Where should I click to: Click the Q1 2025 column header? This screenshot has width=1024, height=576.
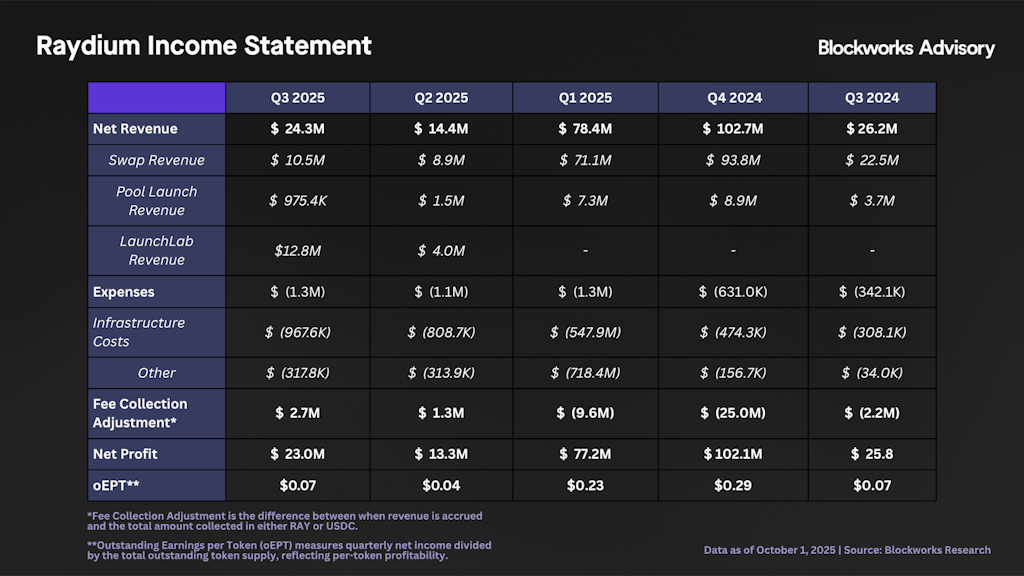click(585, 98)
